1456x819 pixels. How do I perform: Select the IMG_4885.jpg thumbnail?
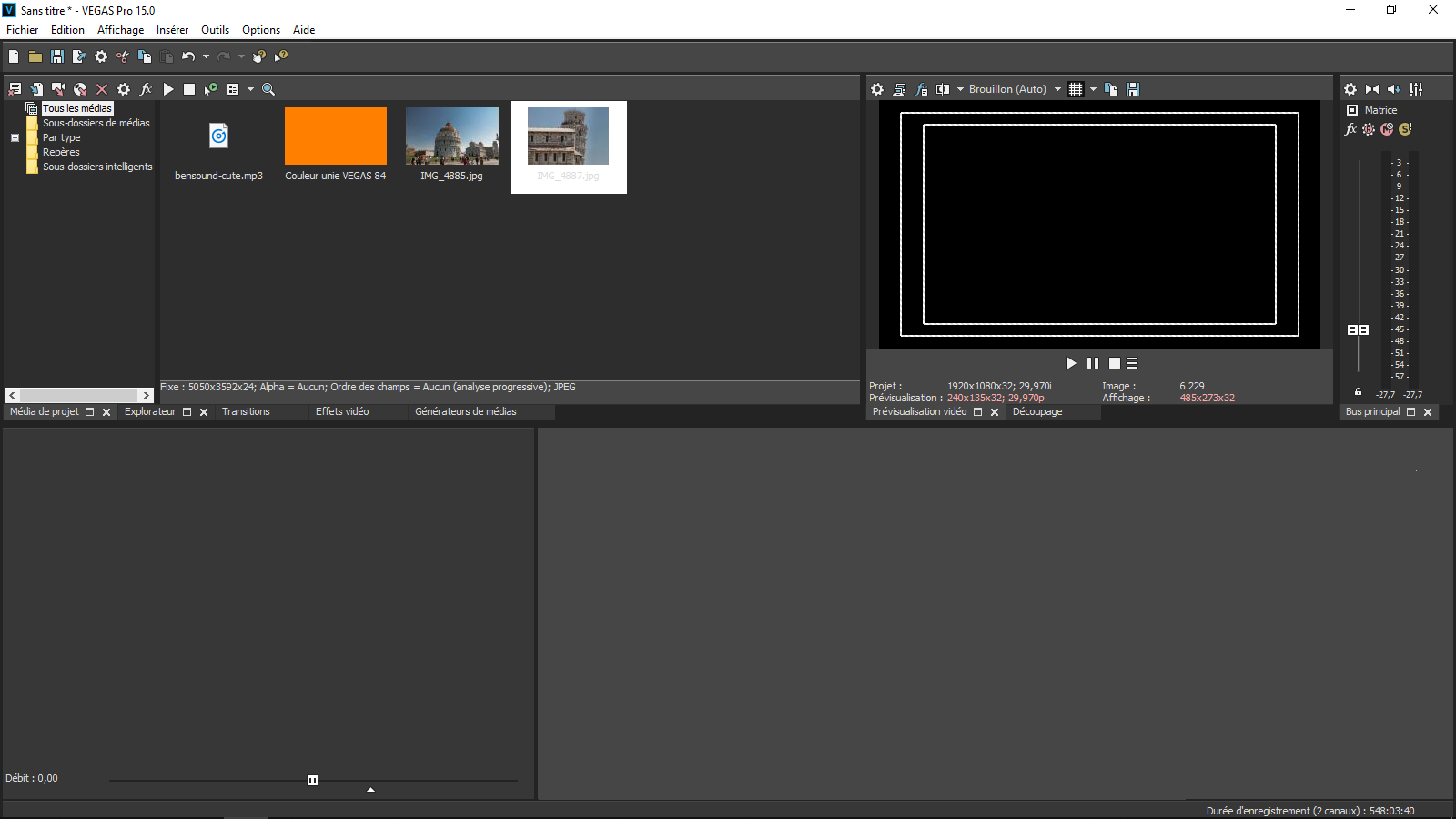coord(452,136)
